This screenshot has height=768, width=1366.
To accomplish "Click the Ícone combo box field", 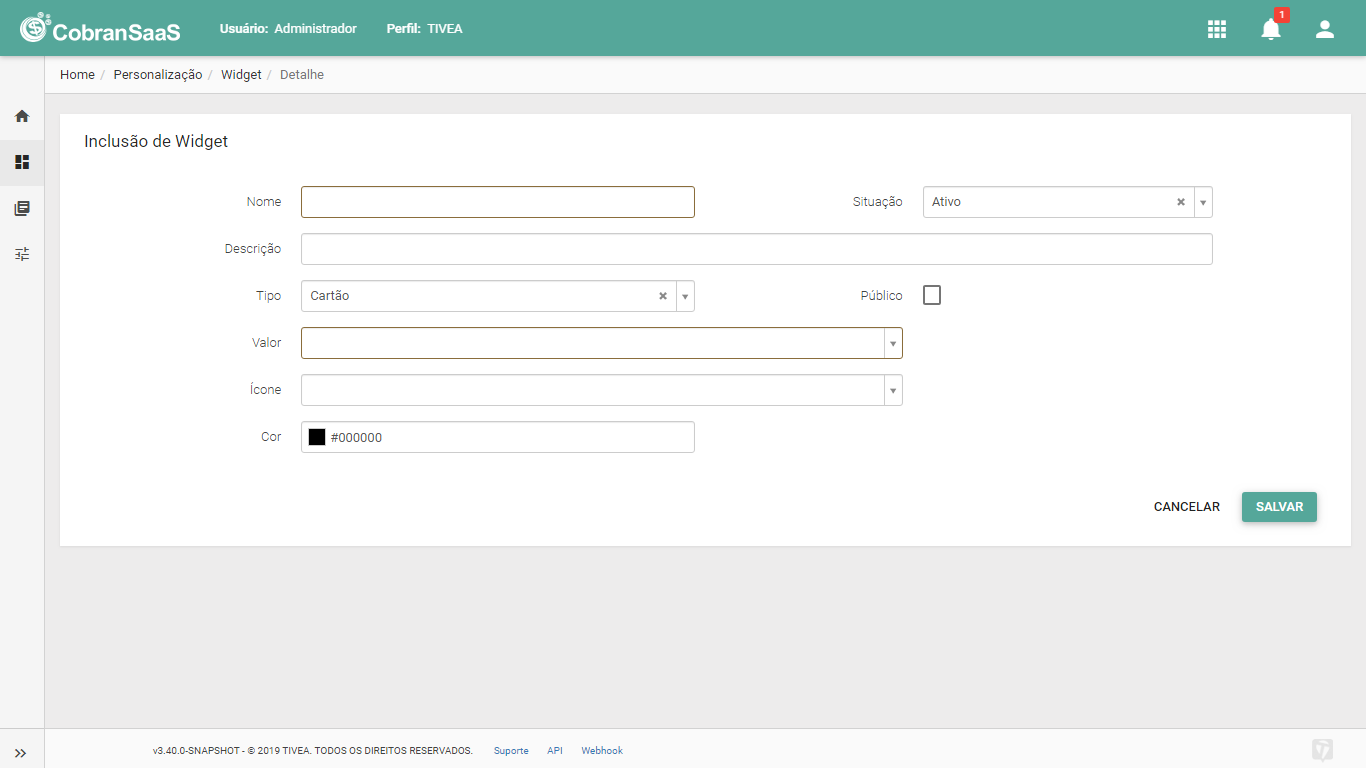I will click(602, 390).
